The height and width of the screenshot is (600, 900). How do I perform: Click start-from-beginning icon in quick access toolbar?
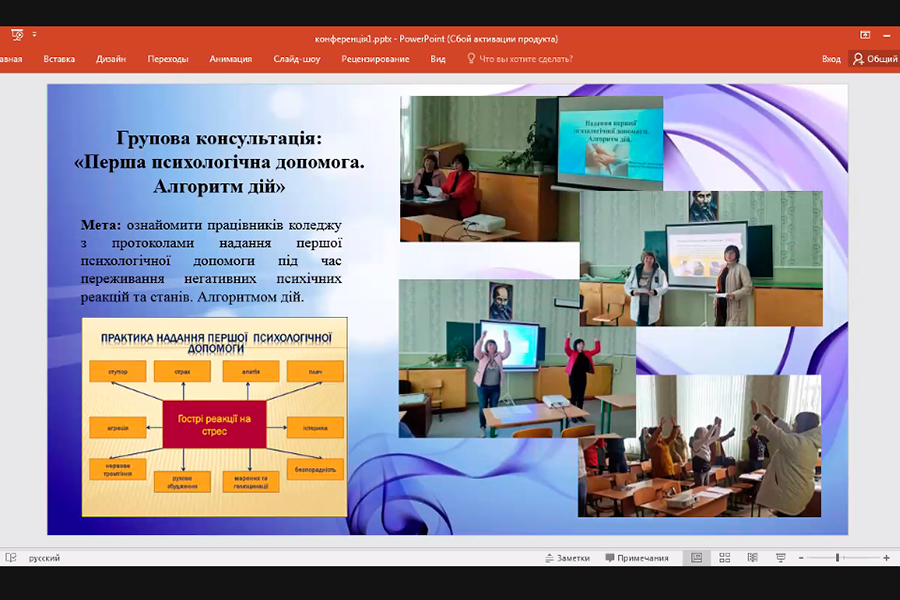pos(17,36)
